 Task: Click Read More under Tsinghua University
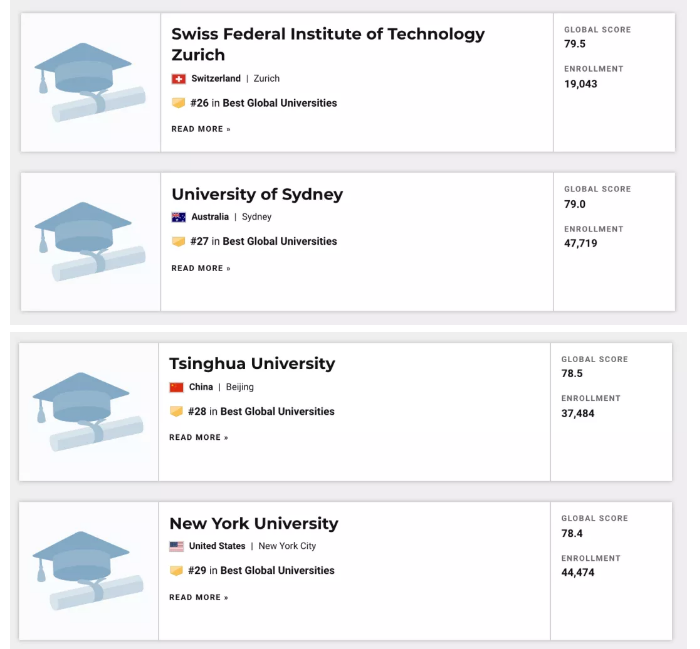[x=199, y=438]
